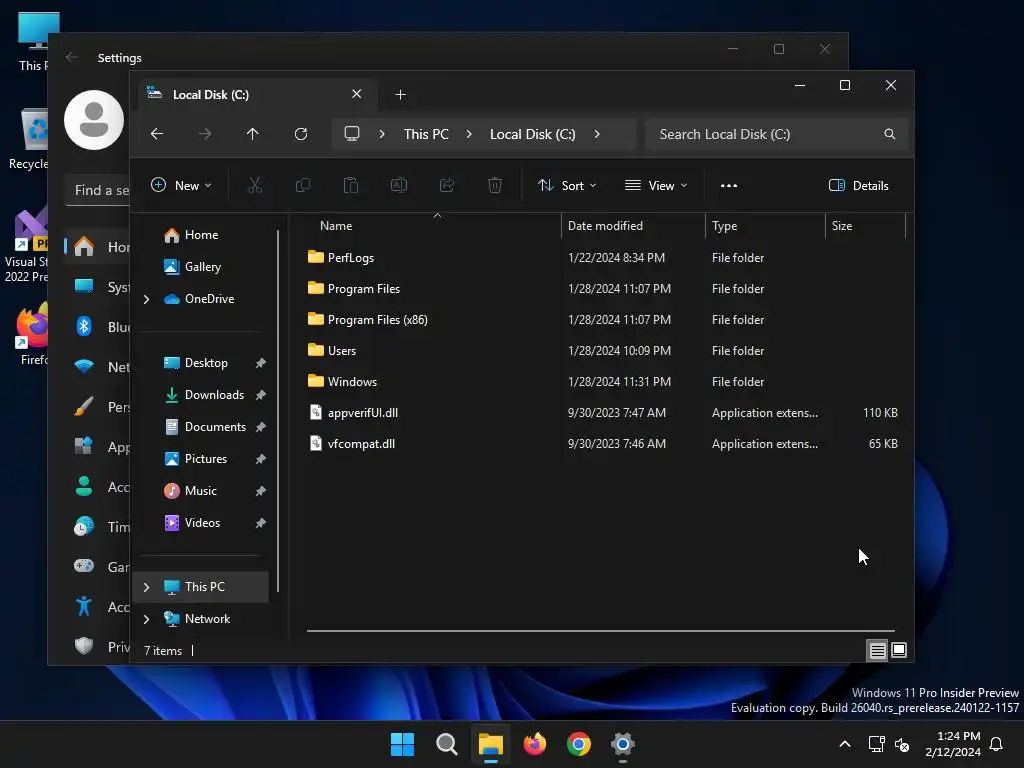Click navigation pane scrollbar

click(278, 411)
